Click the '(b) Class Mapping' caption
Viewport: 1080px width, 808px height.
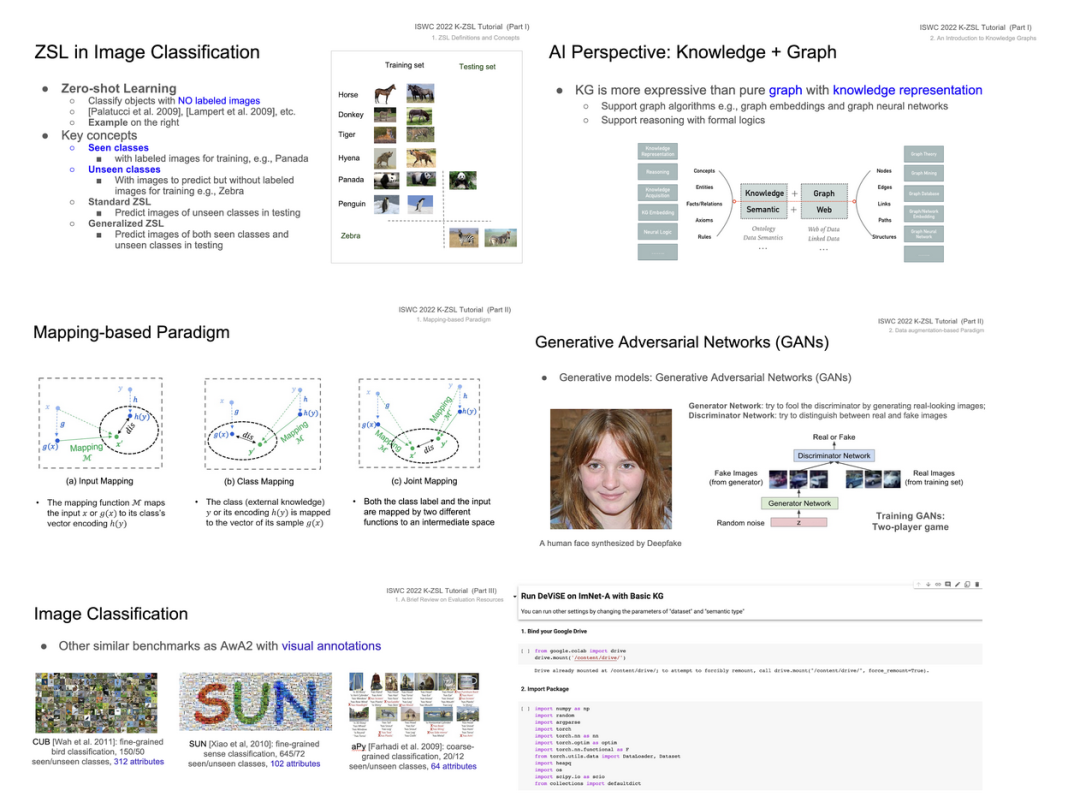point(259,481)
